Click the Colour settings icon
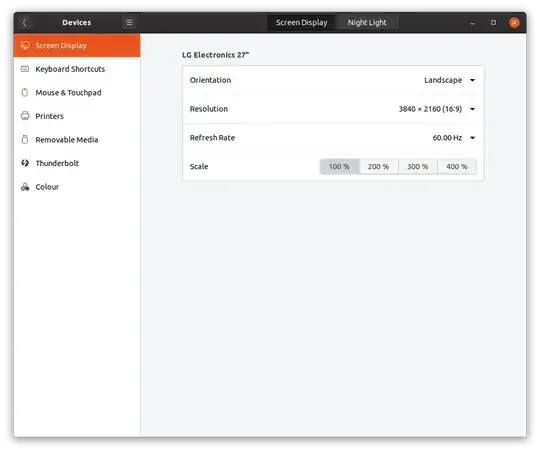This screenshot has height=452, width=540. [25, 187]
